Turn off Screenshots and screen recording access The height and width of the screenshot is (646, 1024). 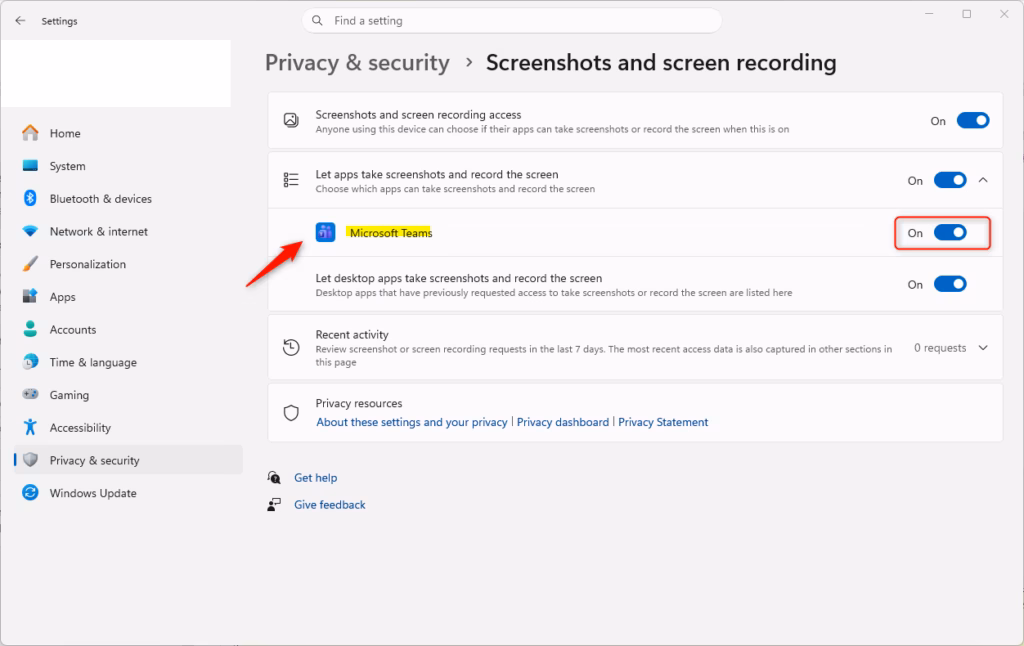[973, 120]
